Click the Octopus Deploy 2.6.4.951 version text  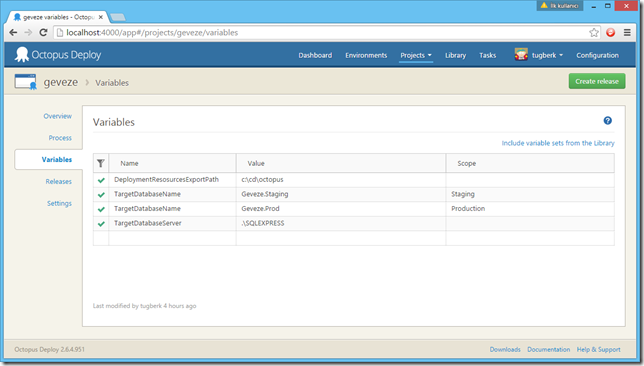(49, 350)
